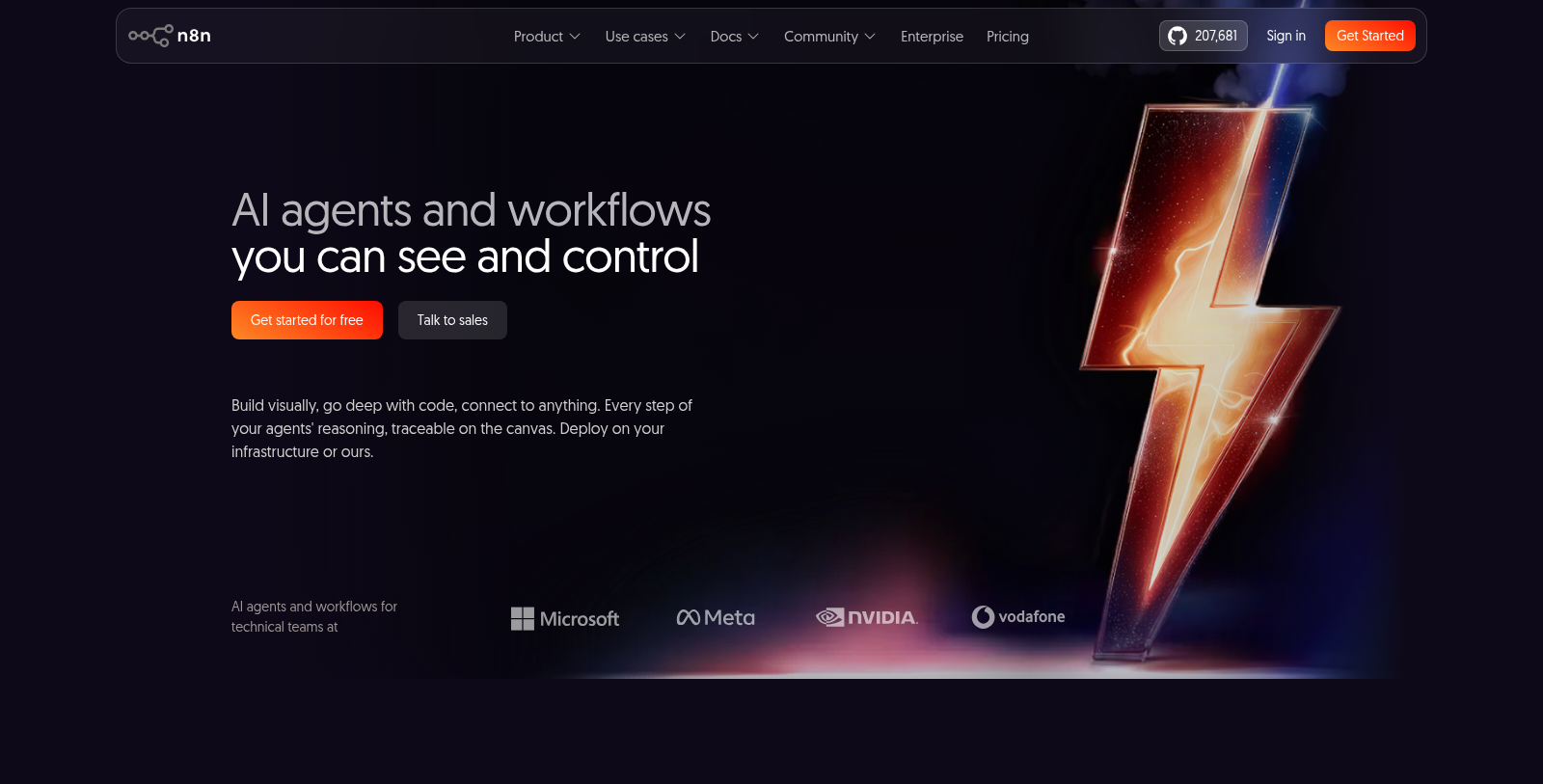Click Get started for free button
This screenshot has height=784, width=1543.
(307, 320)
